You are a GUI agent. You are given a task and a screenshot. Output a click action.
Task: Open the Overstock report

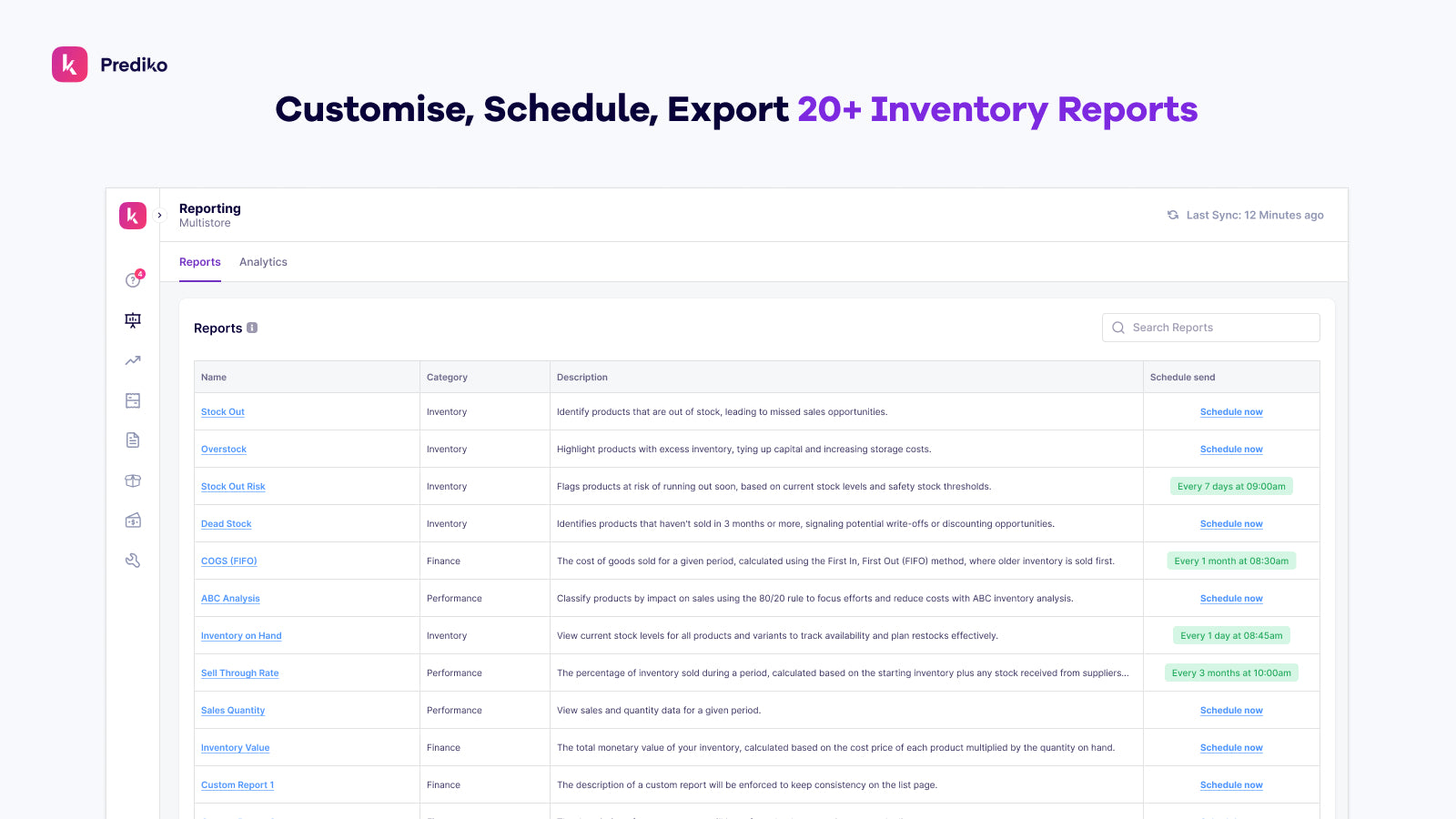(224, 450)
